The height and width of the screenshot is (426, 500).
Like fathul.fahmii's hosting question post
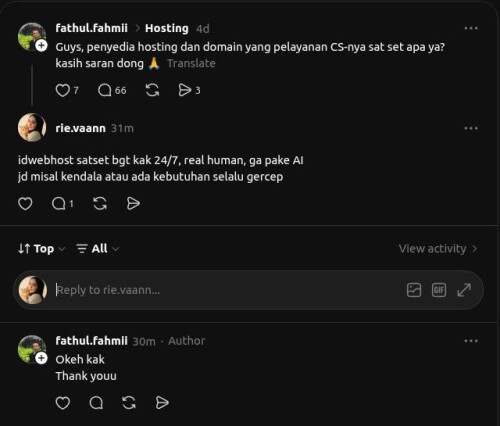click(x=63, y=90)
